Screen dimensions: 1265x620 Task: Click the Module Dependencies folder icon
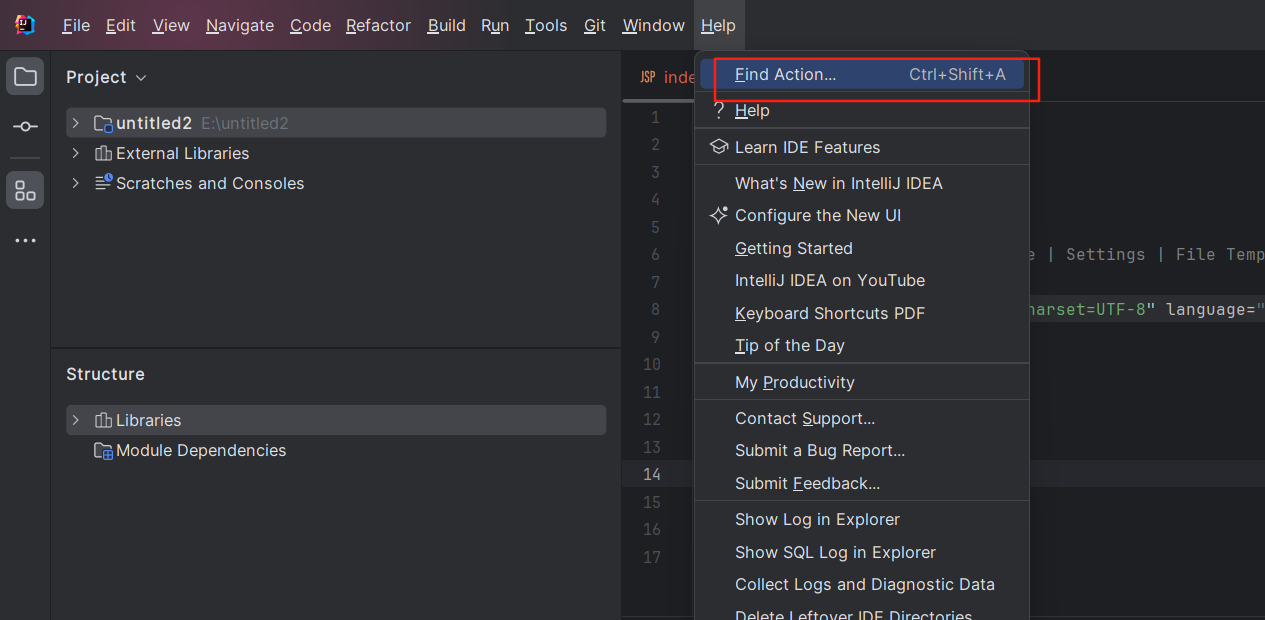point(103,451)
